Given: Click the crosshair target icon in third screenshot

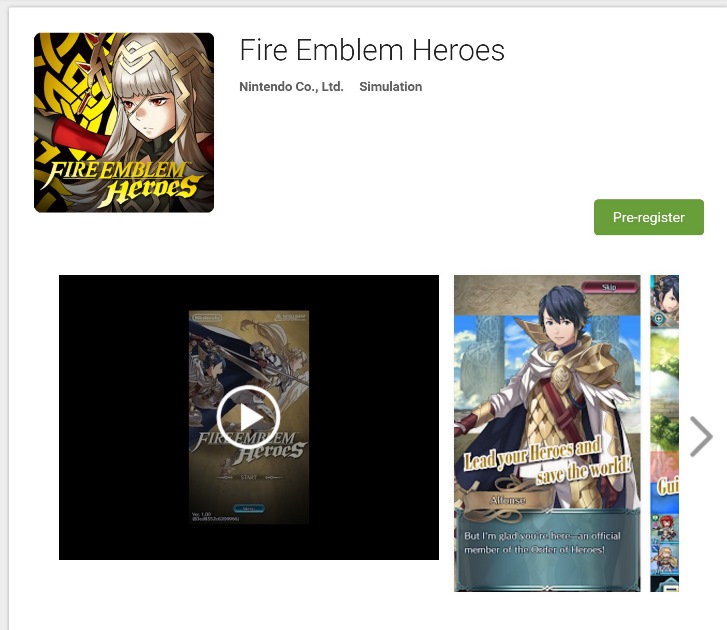Looking at the screenshot, I should 658,318.
